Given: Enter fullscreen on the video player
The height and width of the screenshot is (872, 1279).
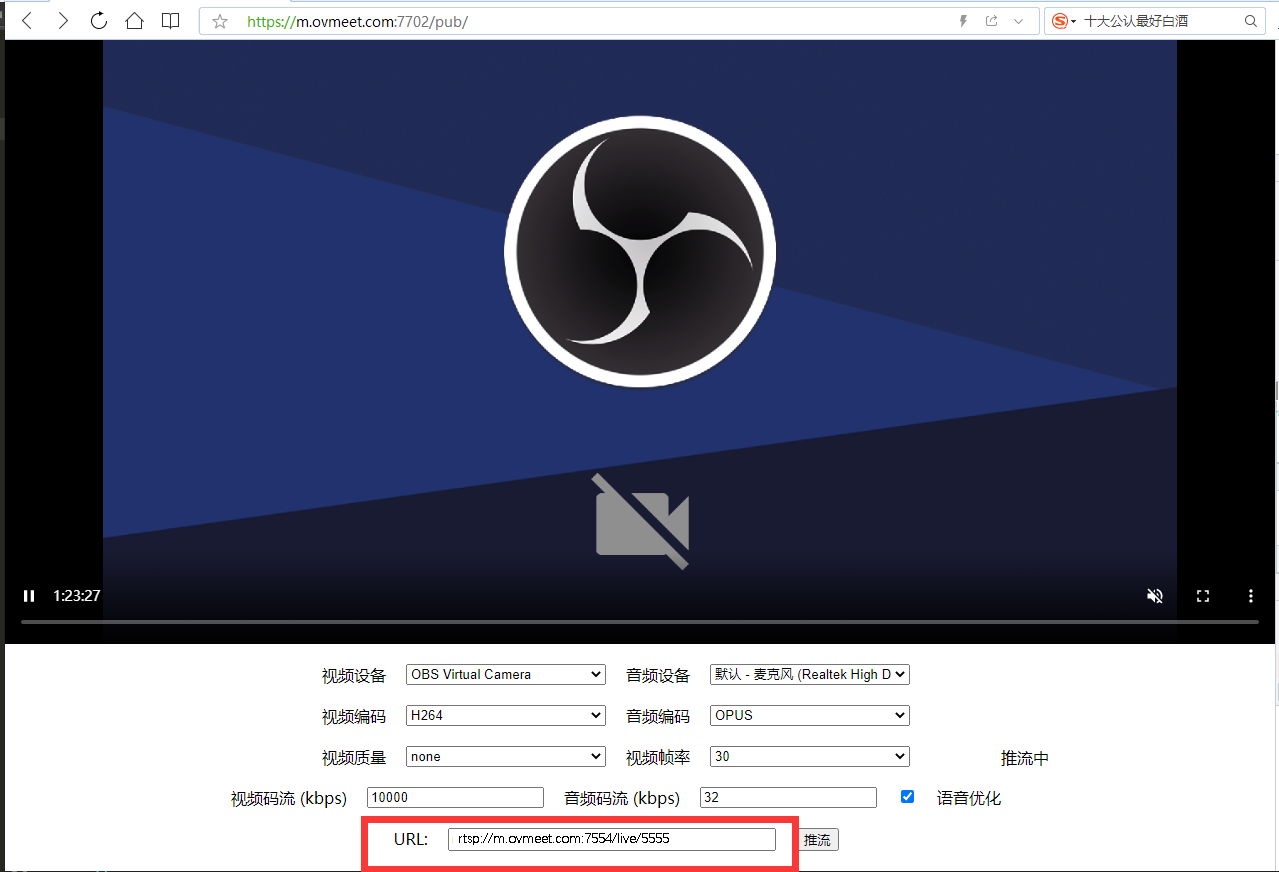Looking at the screenshot, I should pos(1202,595).
